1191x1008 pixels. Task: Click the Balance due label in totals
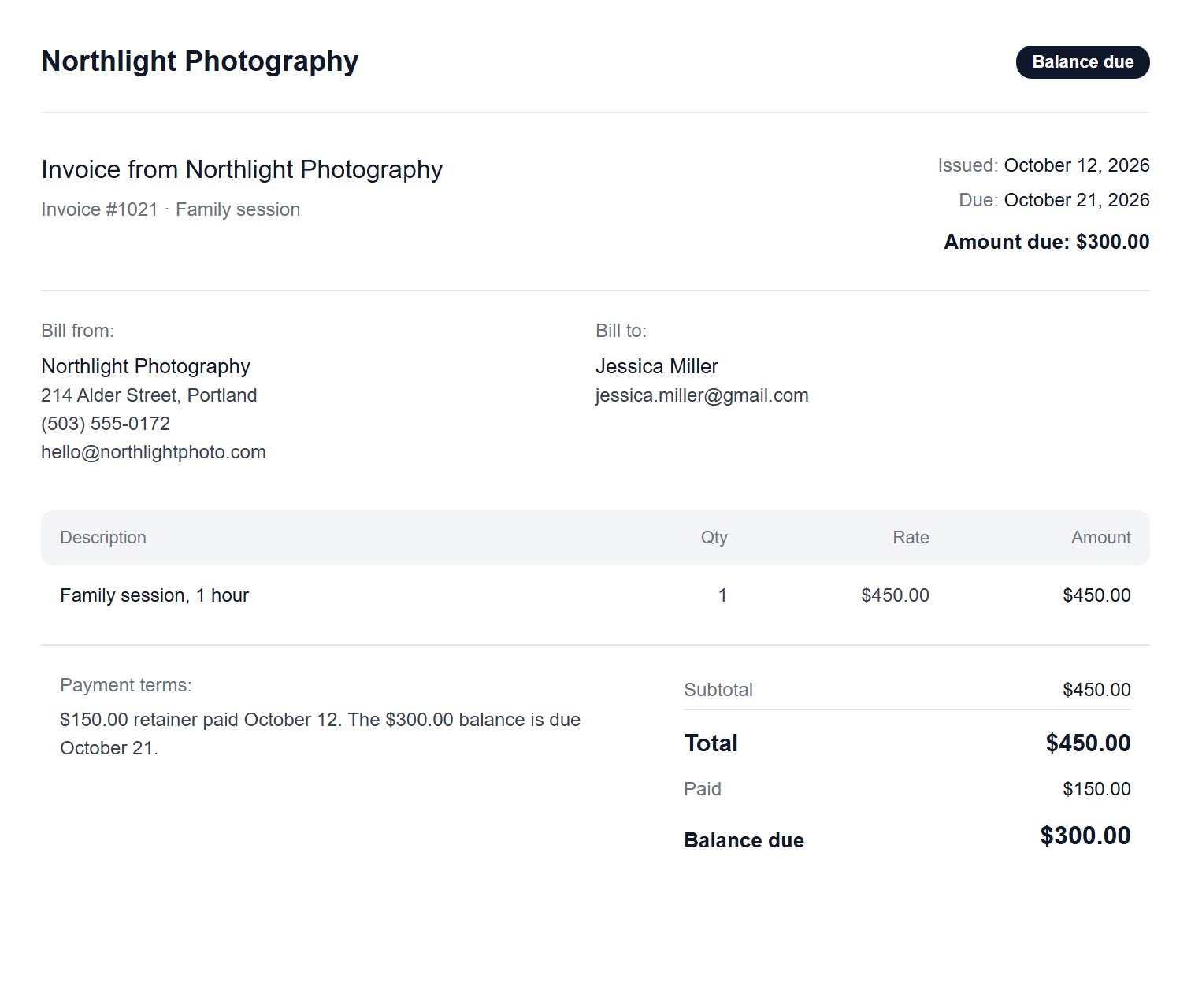point(744,840)
